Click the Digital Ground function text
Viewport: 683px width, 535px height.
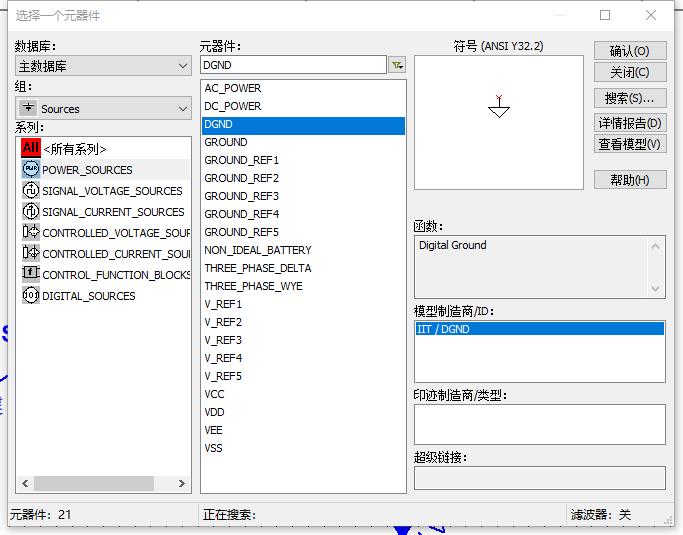point(453,245)
